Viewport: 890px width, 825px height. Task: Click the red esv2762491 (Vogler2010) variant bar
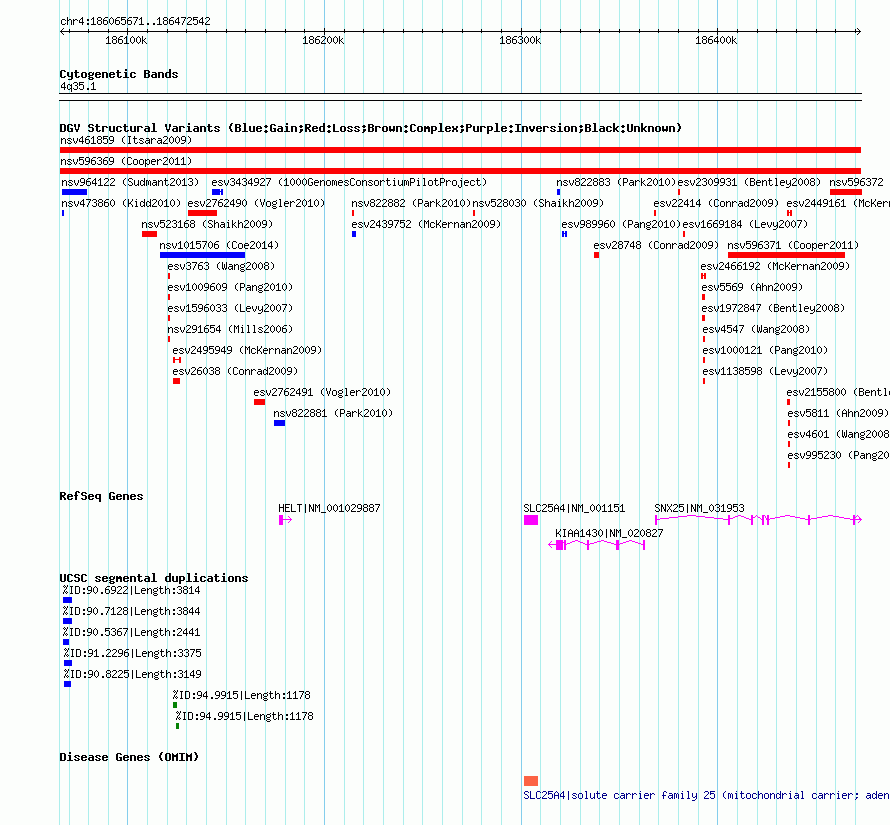pos(259,402)
